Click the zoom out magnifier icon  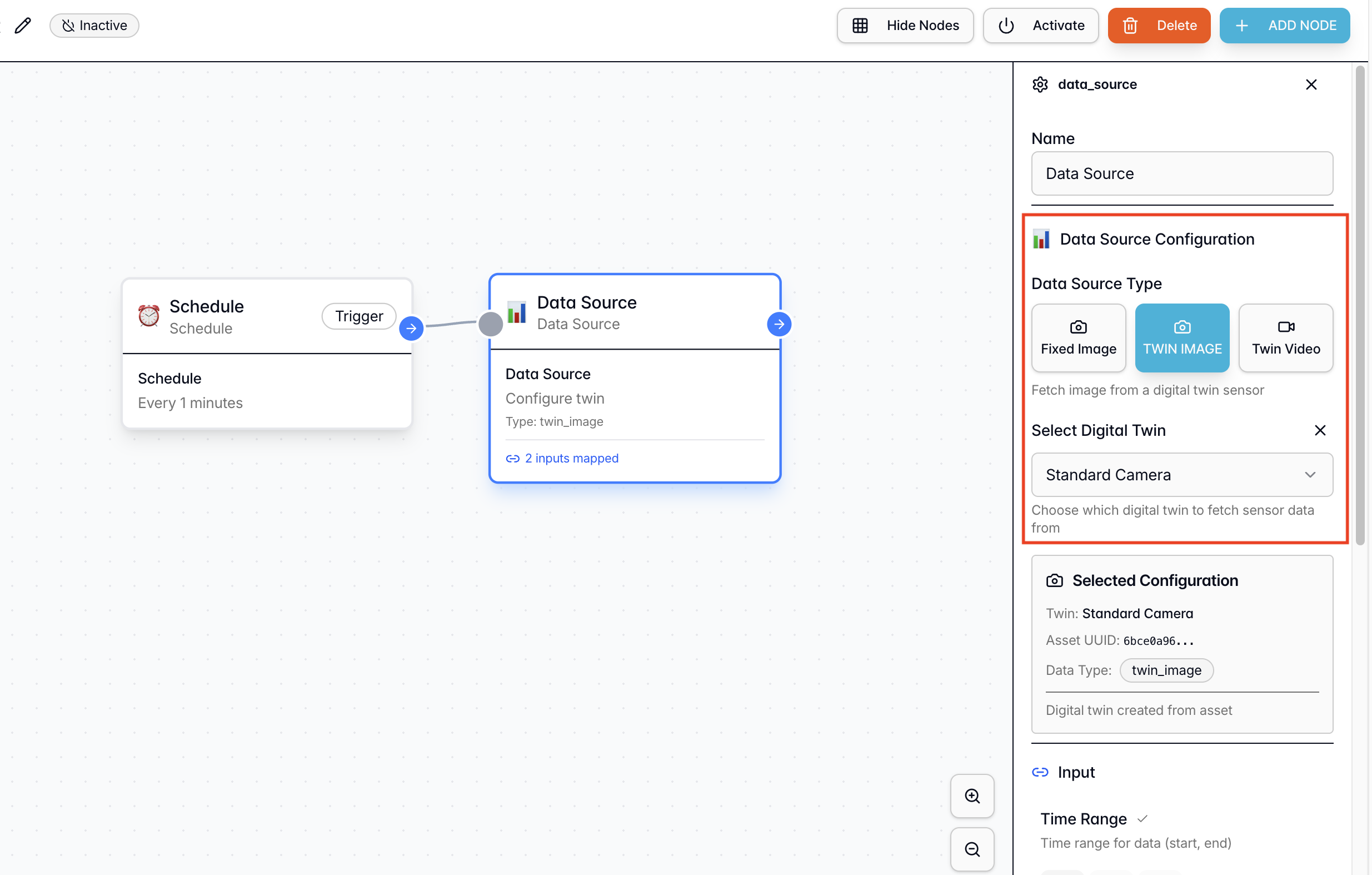(x=972, y=849)
